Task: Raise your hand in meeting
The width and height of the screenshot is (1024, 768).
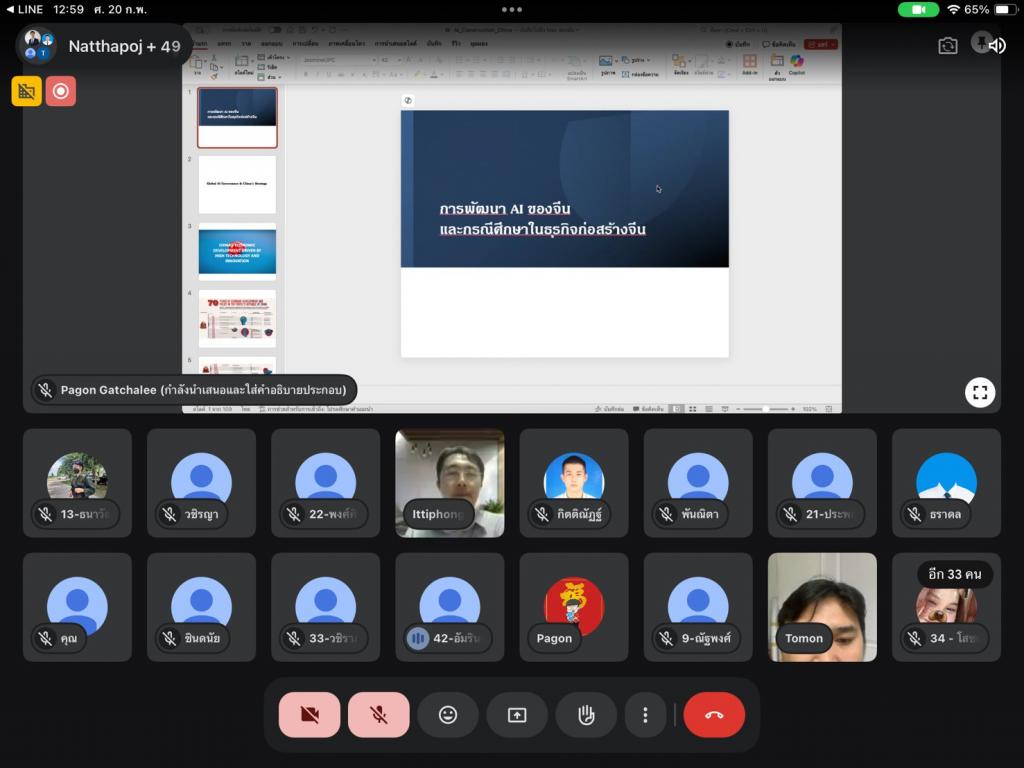Action: point(586,715)
